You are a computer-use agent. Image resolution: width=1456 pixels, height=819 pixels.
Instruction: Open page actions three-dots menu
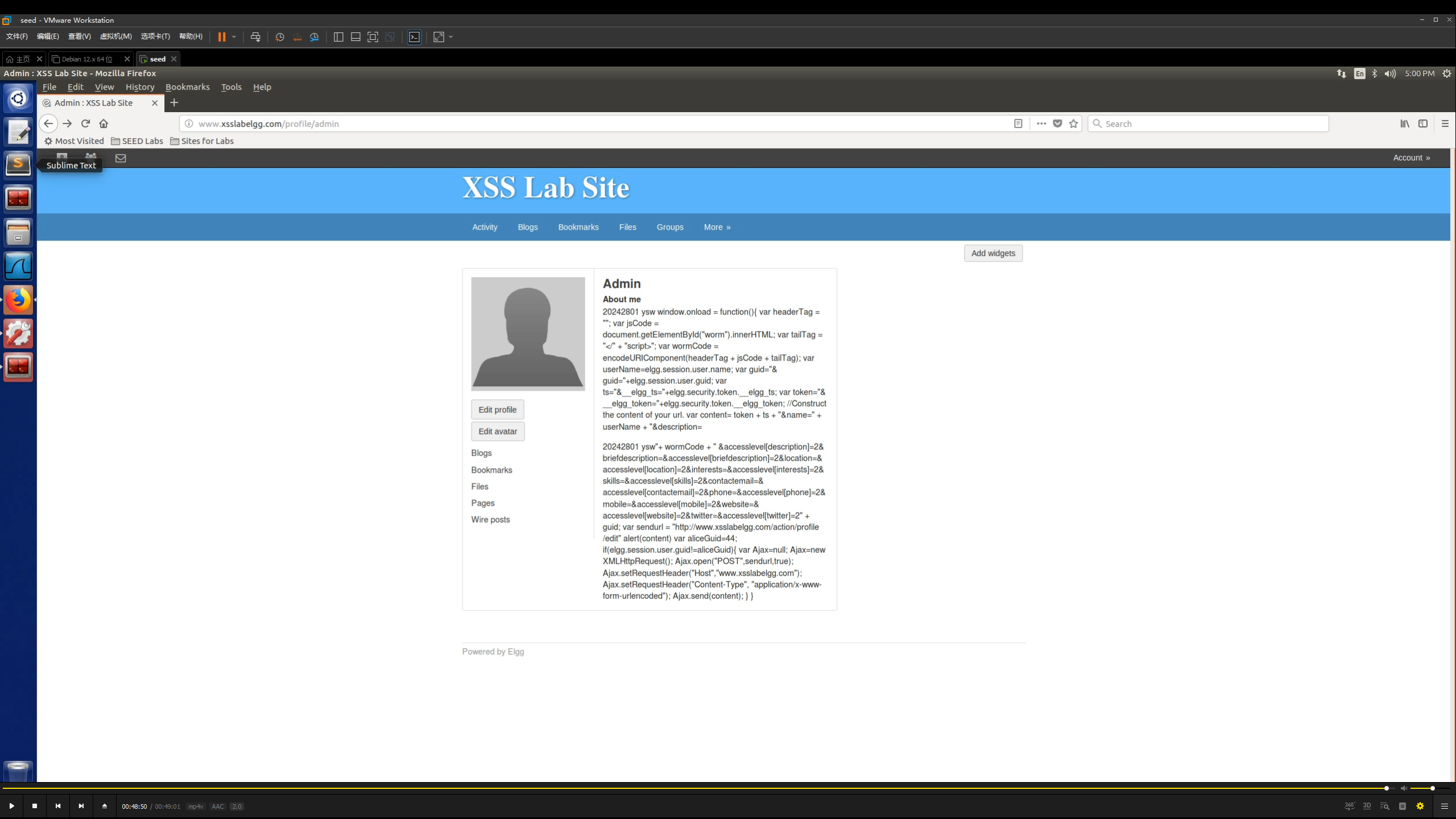[1041, 123]
